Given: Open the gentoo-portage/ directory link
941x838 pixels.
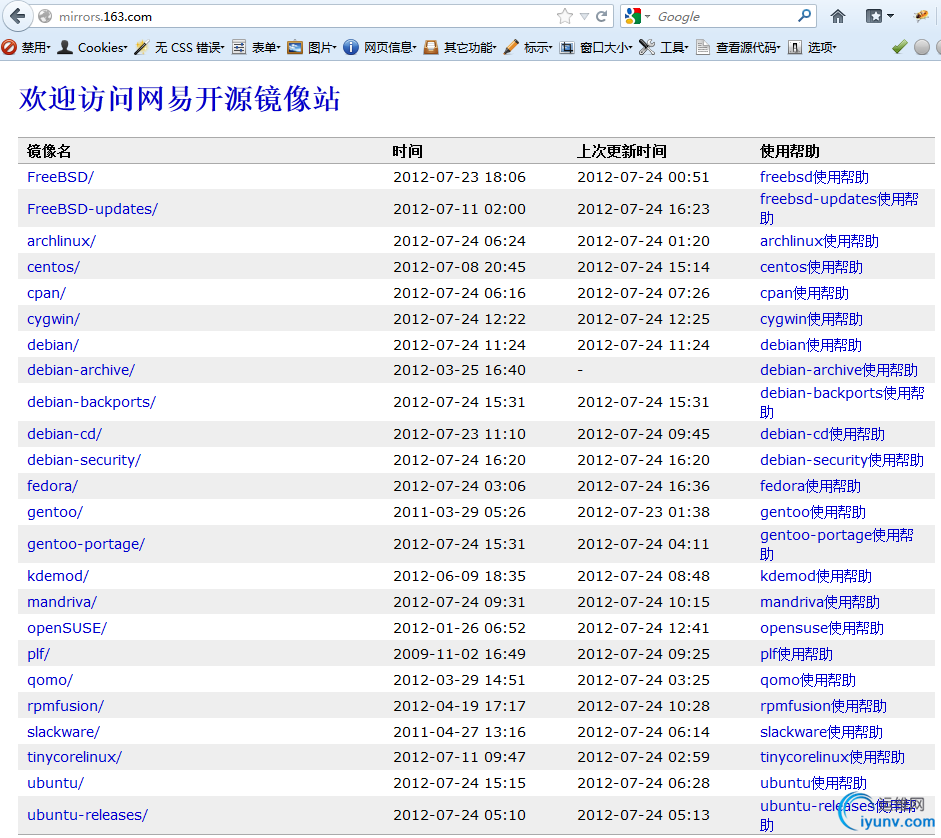Looking at the screenshot, I should [x=86, y=544].
